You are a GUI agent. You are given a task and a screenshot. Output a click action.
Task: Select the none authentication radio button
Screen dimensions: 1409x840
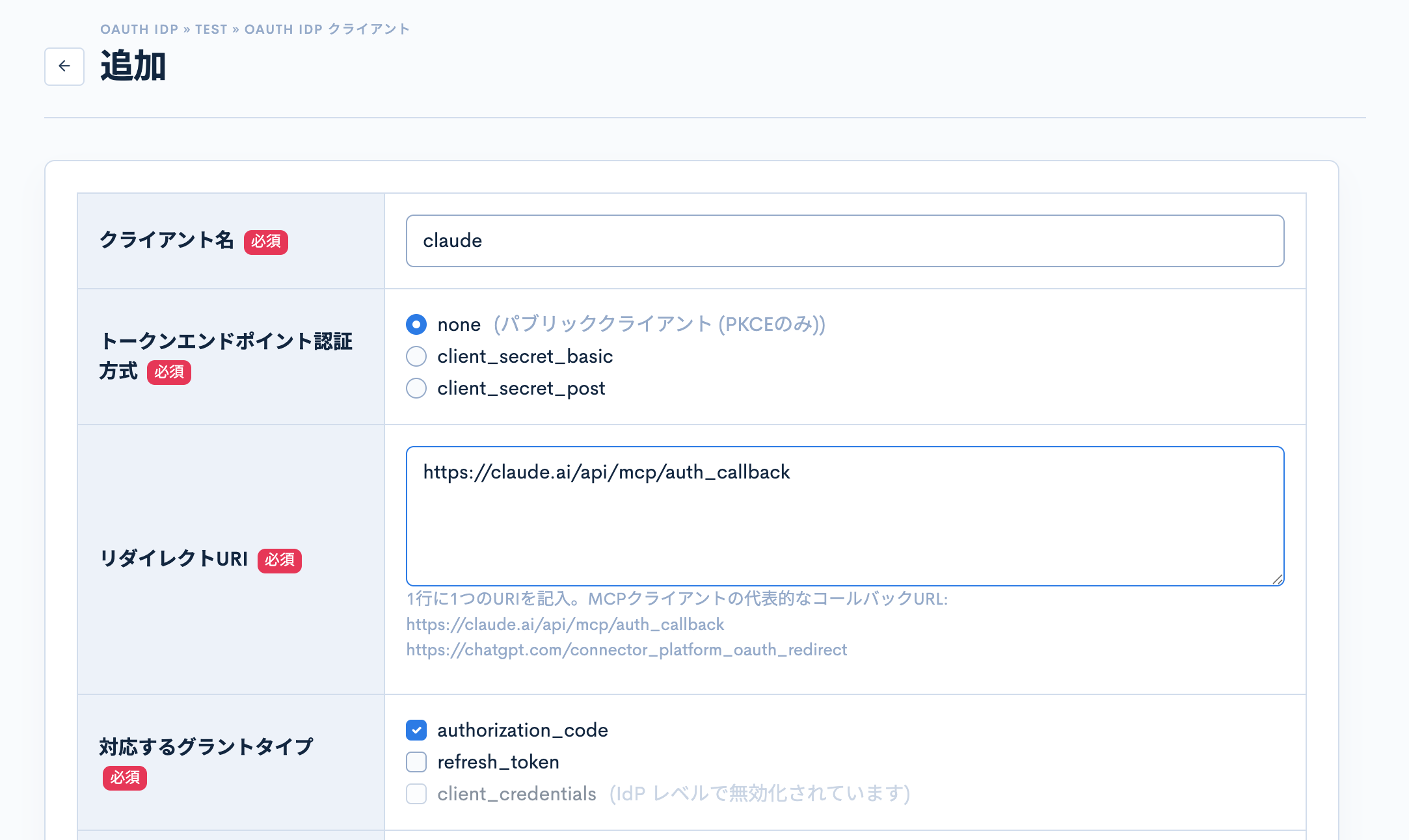[x=416, y=324]
